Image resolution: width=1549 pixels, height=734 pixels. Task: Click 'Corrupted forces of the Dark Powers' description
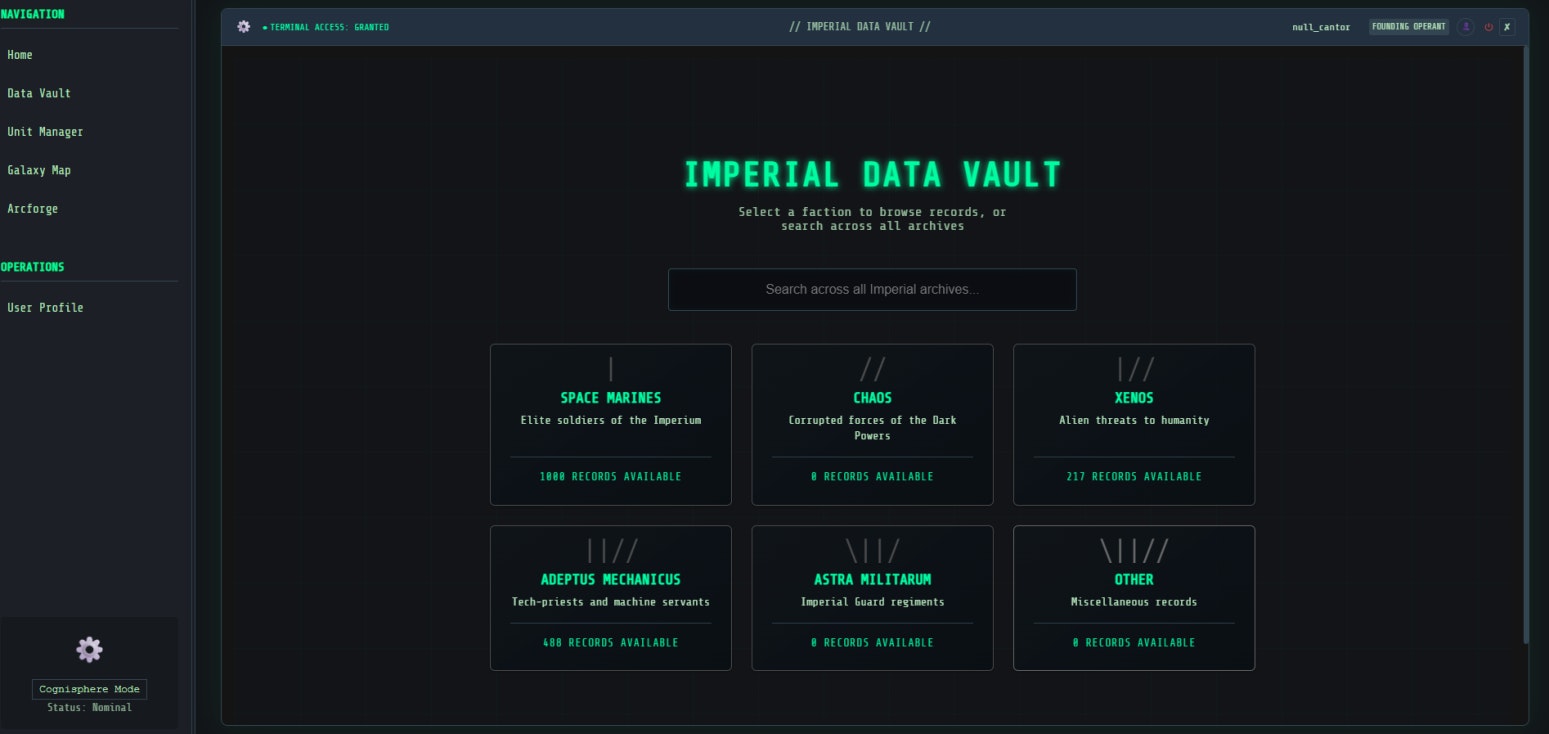[x=872, y=428]
